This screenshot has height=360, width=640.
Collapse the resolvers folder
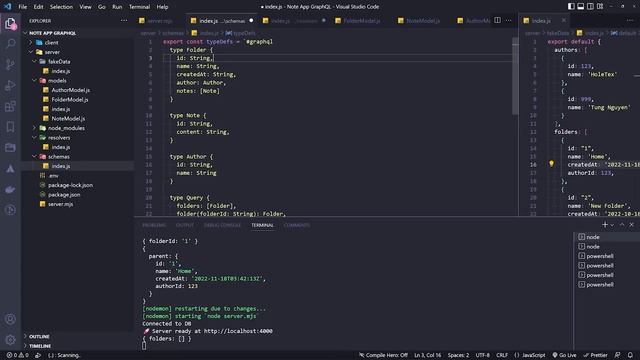[59, 138]
